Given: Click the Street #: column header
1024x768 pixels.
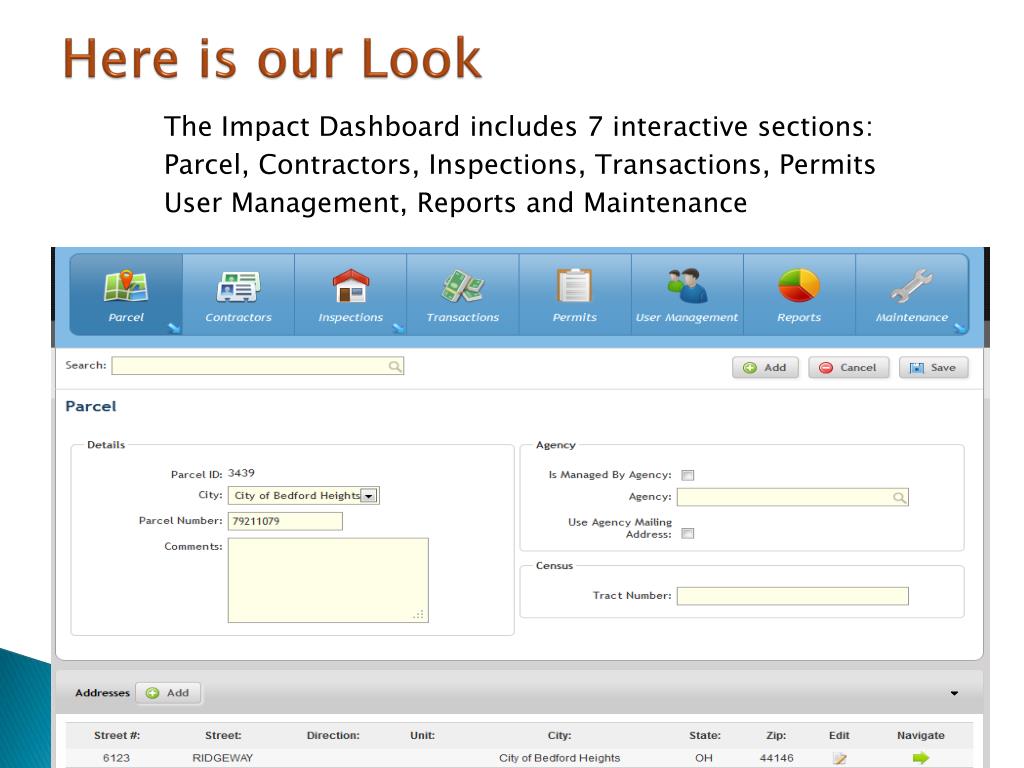Looking at the screenshot, I should coord(117,735).
